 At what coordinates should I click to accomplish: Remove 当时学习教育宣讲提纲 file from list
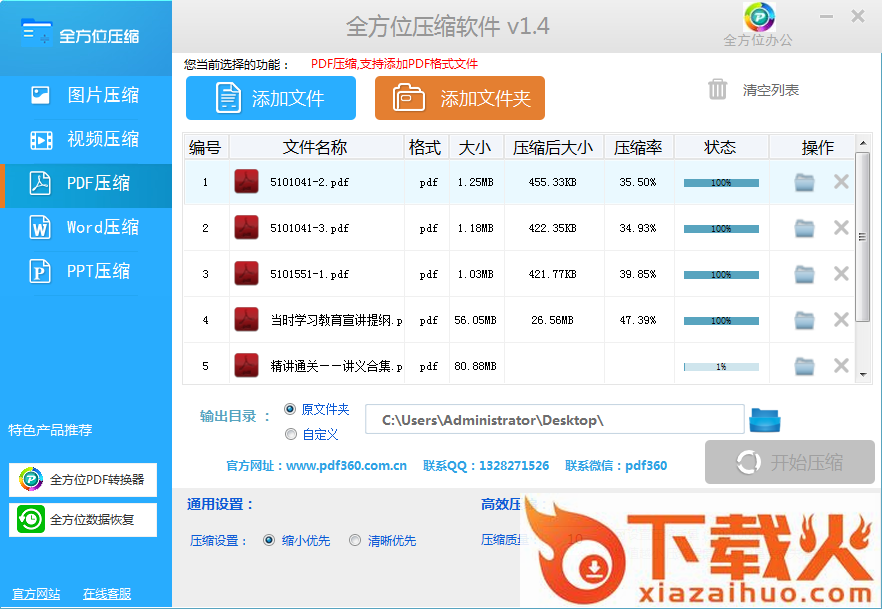coord(841,320)
